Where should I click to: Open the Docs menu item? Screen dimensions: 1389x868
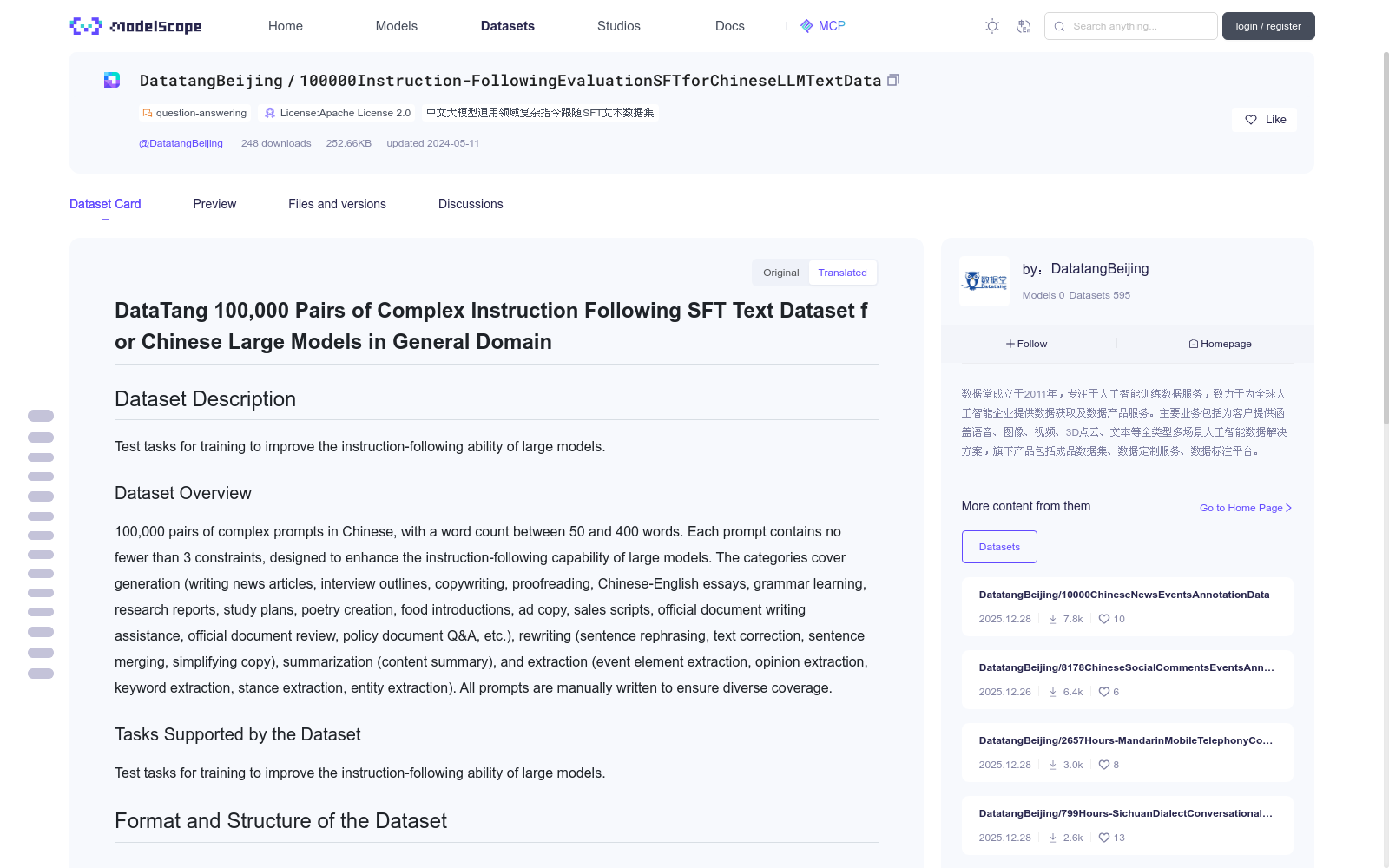coord(730,26)
